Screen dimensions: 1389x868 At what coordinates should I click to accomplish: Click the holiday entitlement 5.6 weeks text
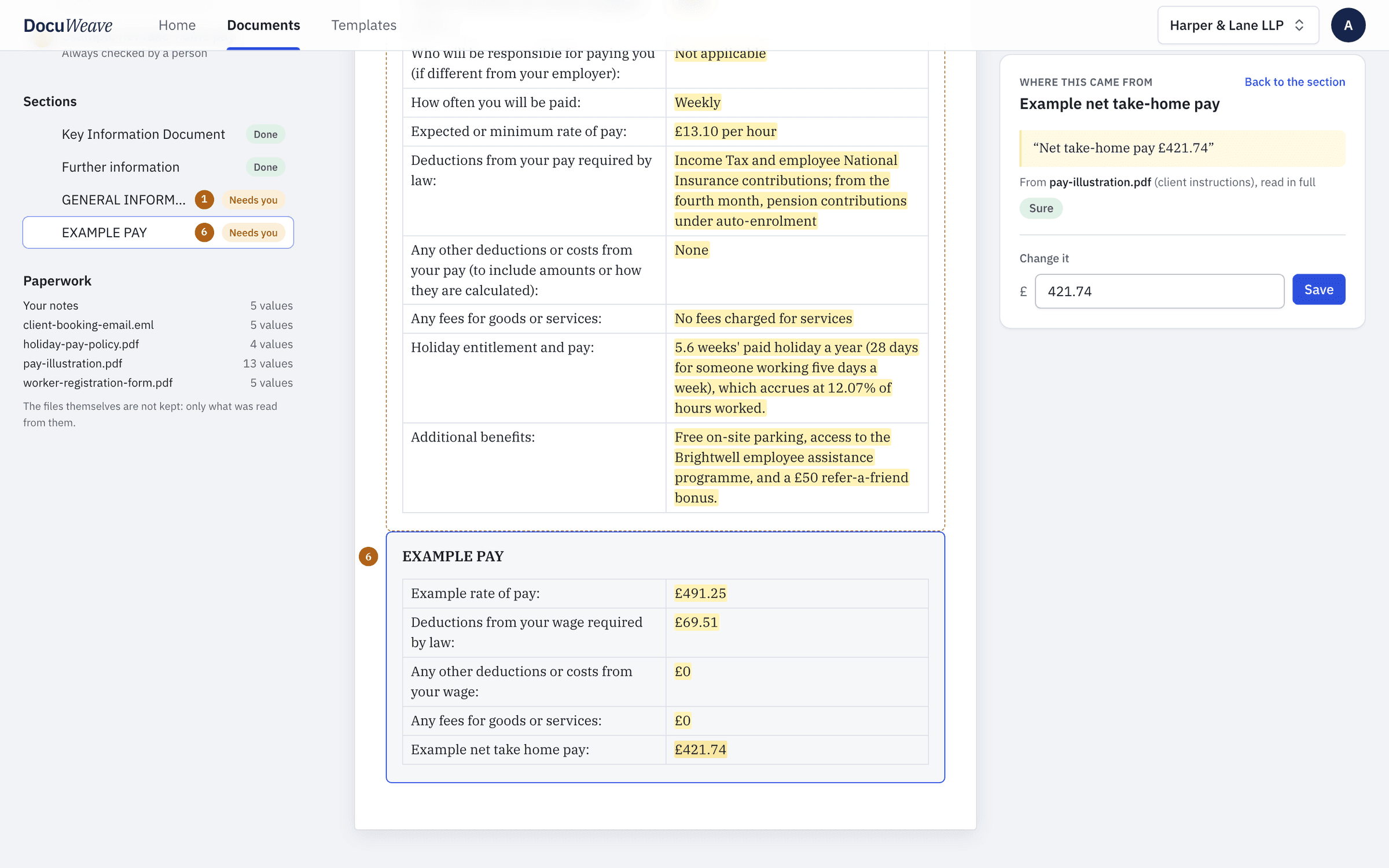796,378
